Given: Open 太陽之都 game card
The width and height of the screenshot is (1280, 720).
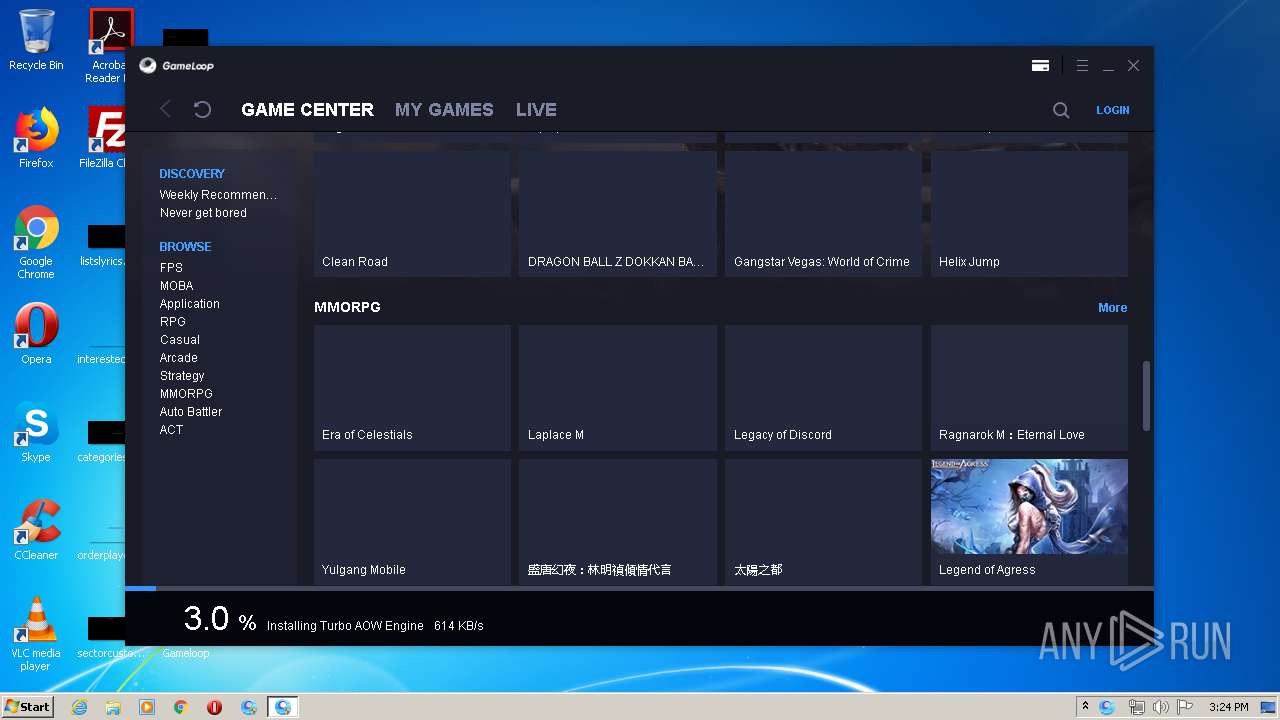Looking at the screenshot, I should [x=823, y=522].
